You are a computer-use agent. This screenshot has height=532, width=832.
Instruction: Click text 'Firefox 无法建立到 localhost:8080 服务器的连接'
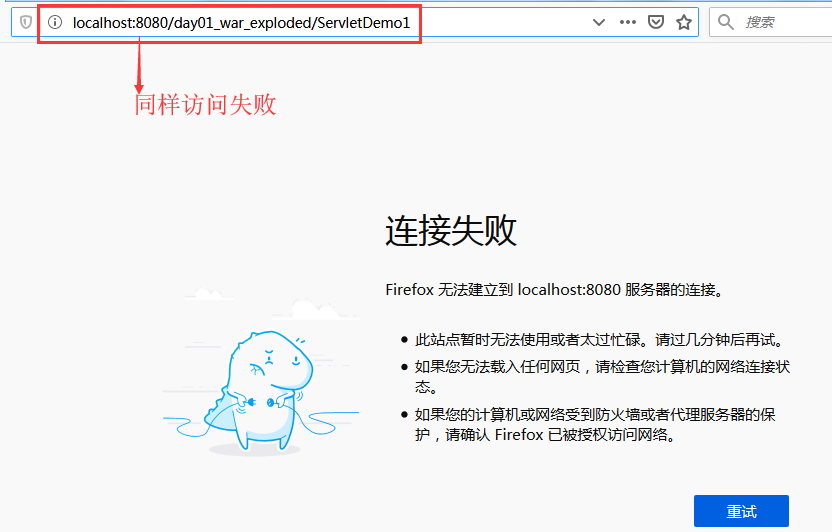click(554, 290)
